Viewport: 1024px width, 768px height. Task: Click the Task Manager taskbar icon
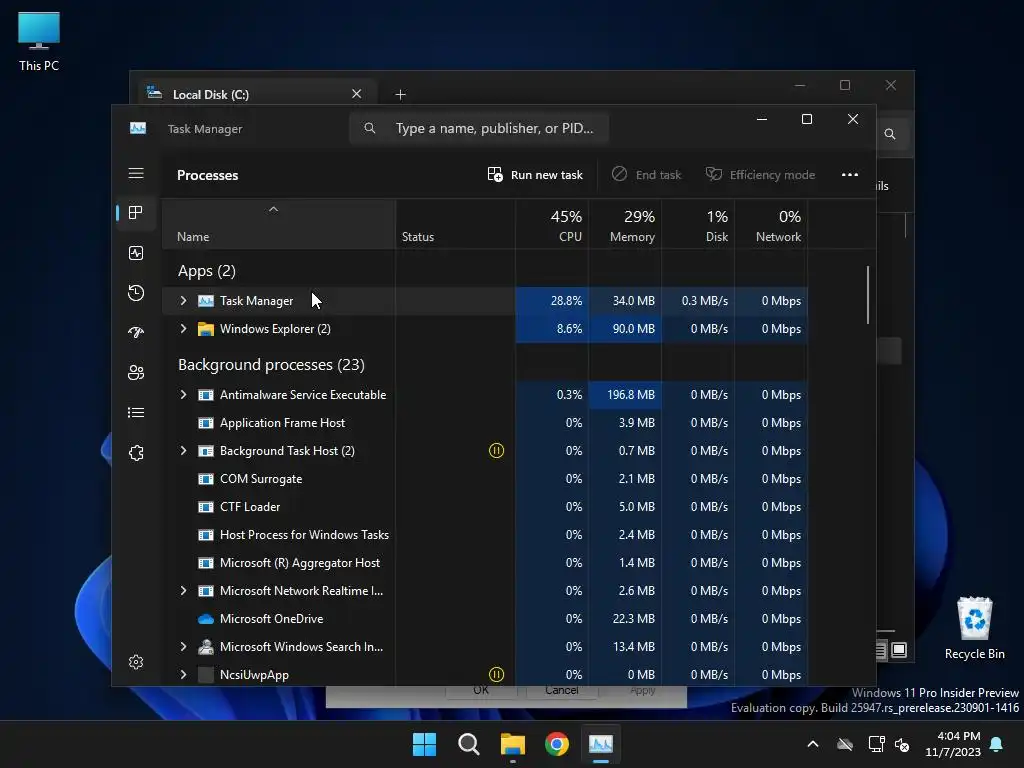[x=601, y=744]
